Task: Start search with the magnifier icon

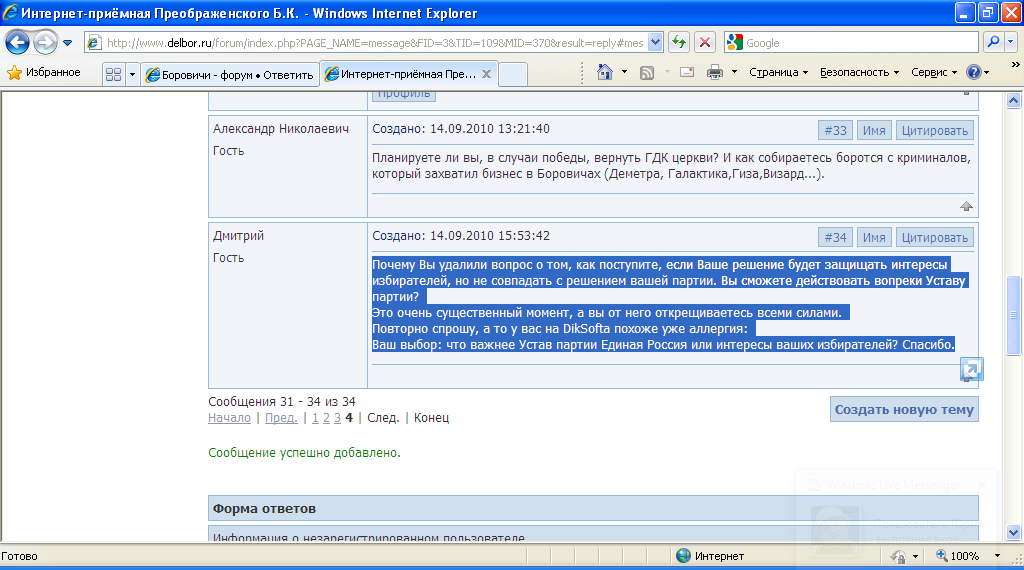Action: 993,42
